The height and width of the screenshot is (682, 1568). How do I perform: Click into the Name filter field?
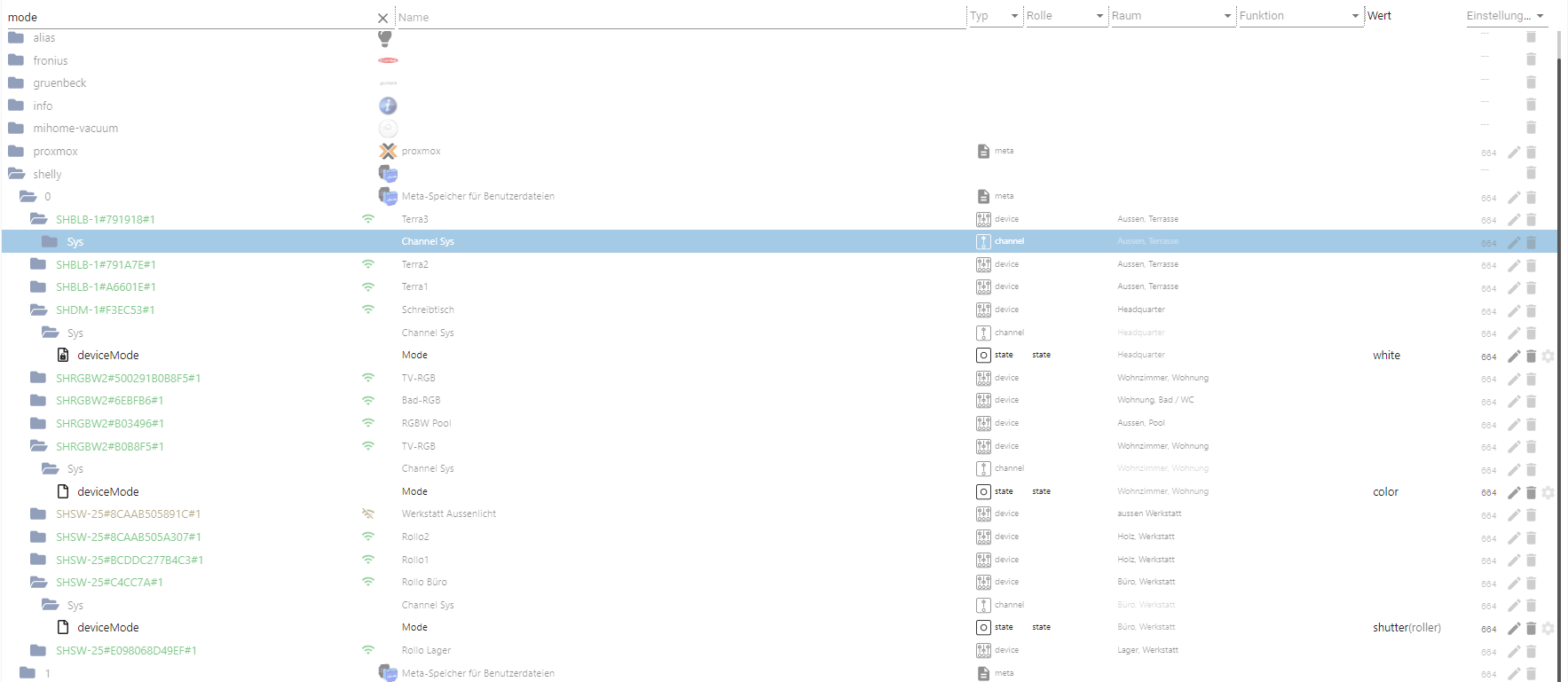click(681, 17)
